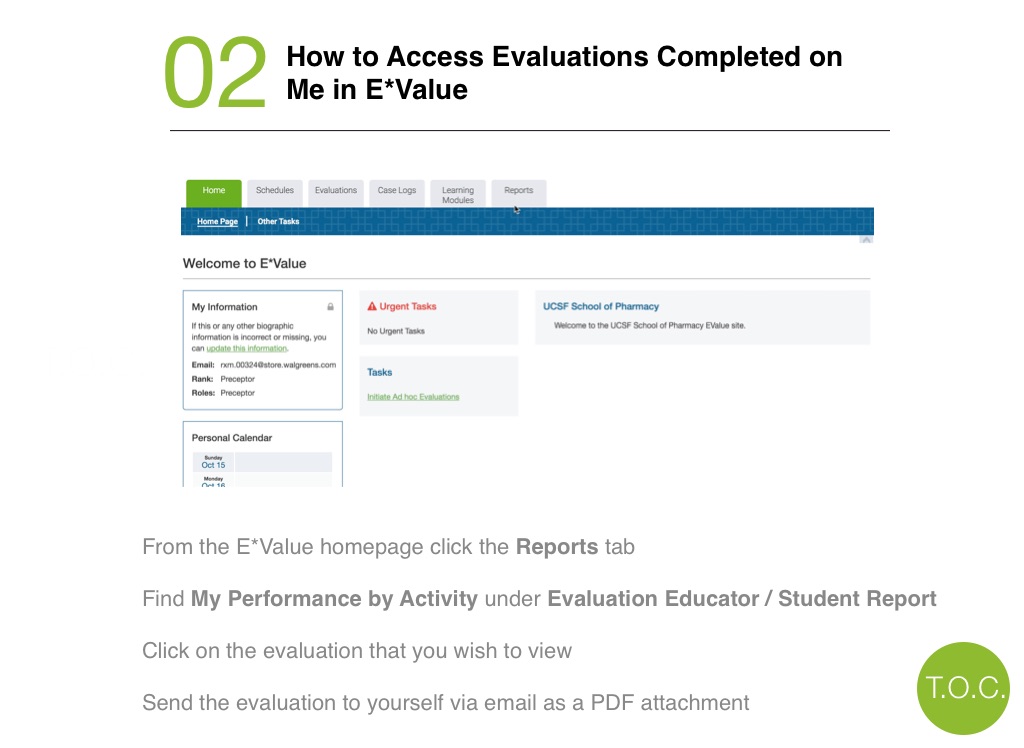1024x748 pixels.
Task: Select the Case Logs tab
Action: coord(397,193)
